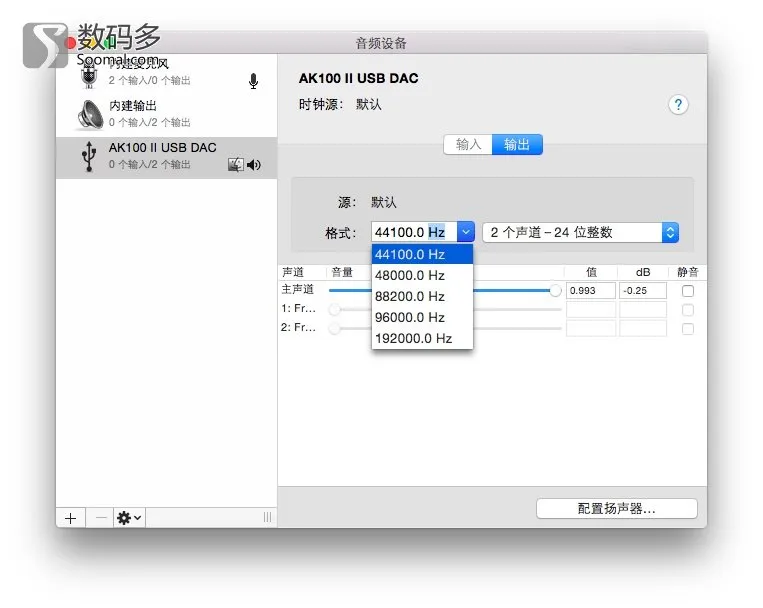The image size is (763, 608).
Task: Select 44100.0 Hz in format dropdown list
Action: click(422, 254)
